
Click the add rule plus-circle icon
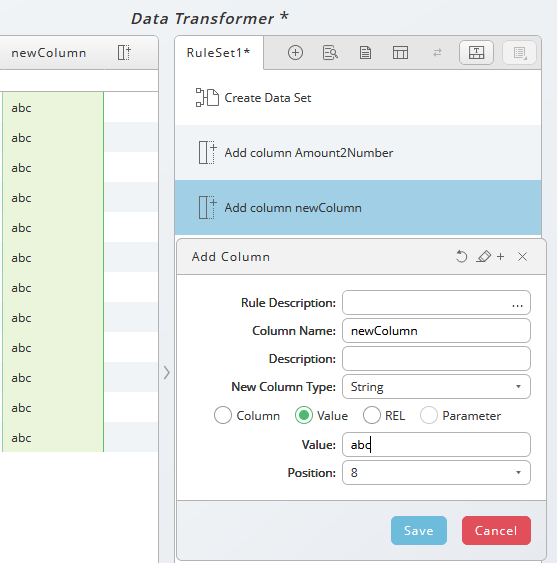295,53
